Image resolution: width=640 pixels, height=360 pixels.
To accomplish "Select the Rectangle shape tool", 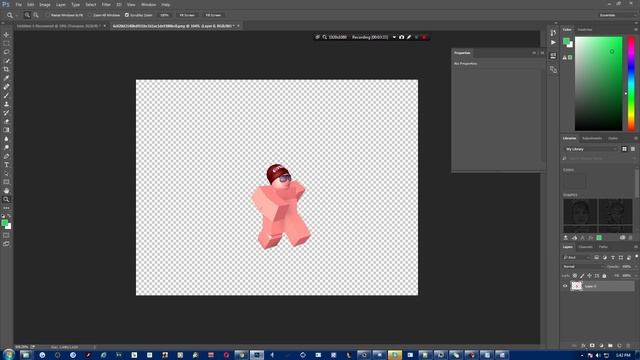I will tap(6, 182).
